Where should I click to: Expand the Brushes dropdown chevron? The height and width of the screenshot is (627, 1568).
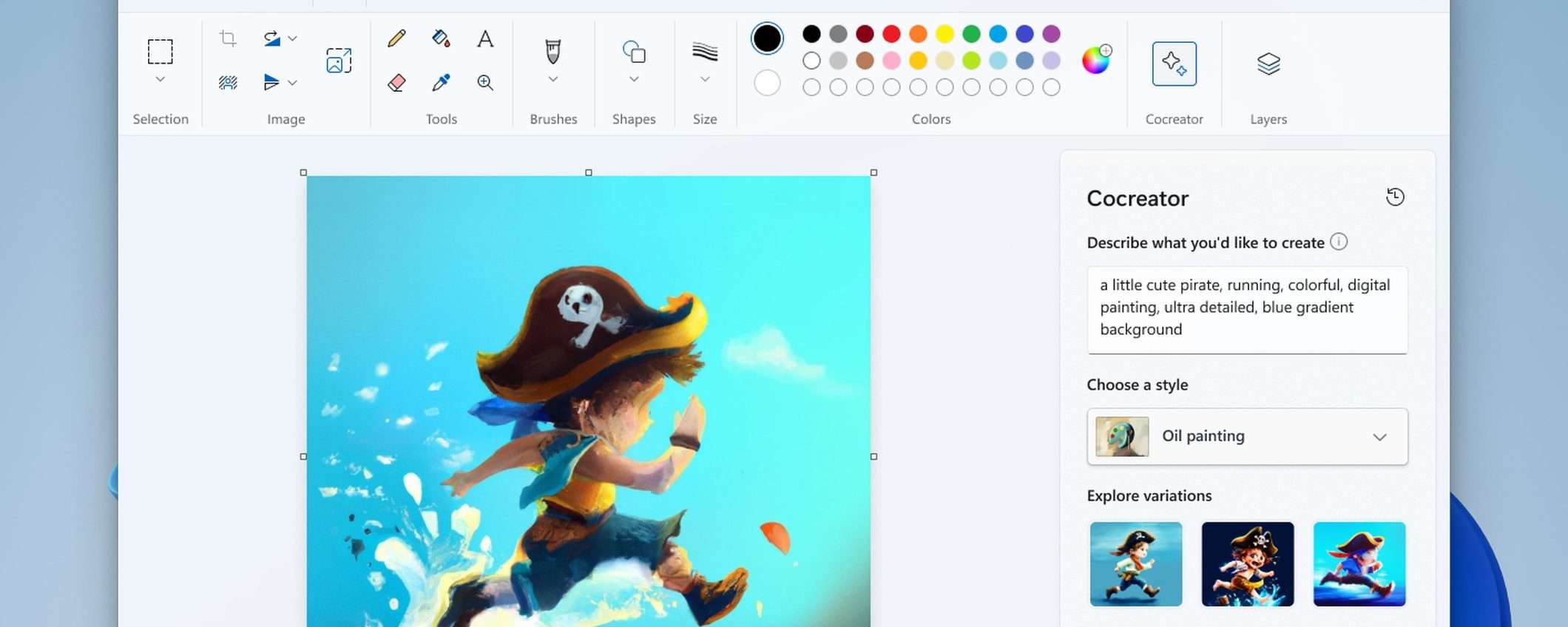pyautogui.click(x=552, y=79)
